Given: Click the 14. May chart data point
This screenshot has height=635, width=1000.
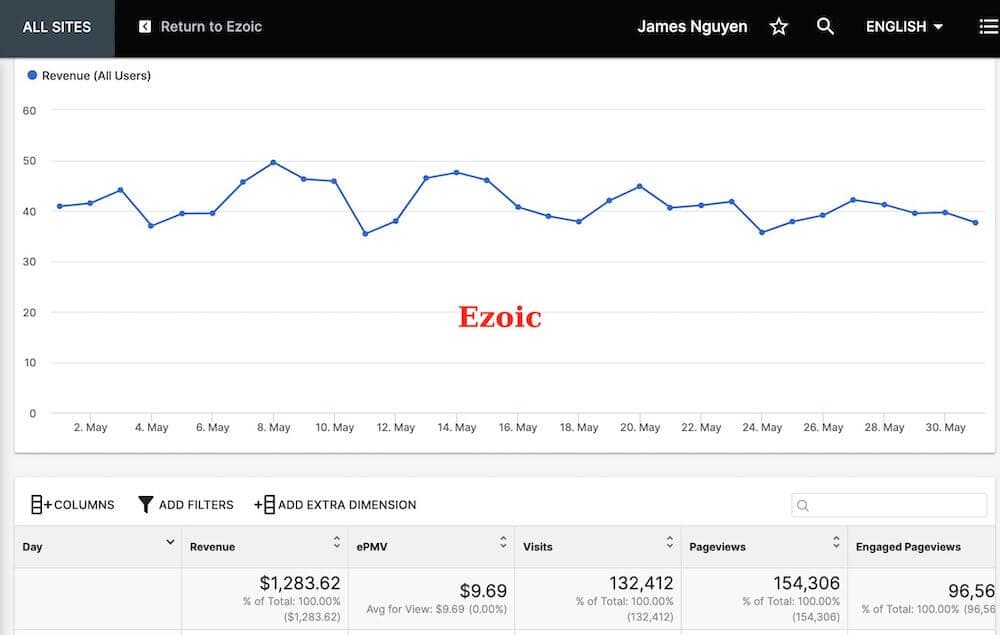Looking at the screenshot, I should pyautogui.click(x=457, y=173).
